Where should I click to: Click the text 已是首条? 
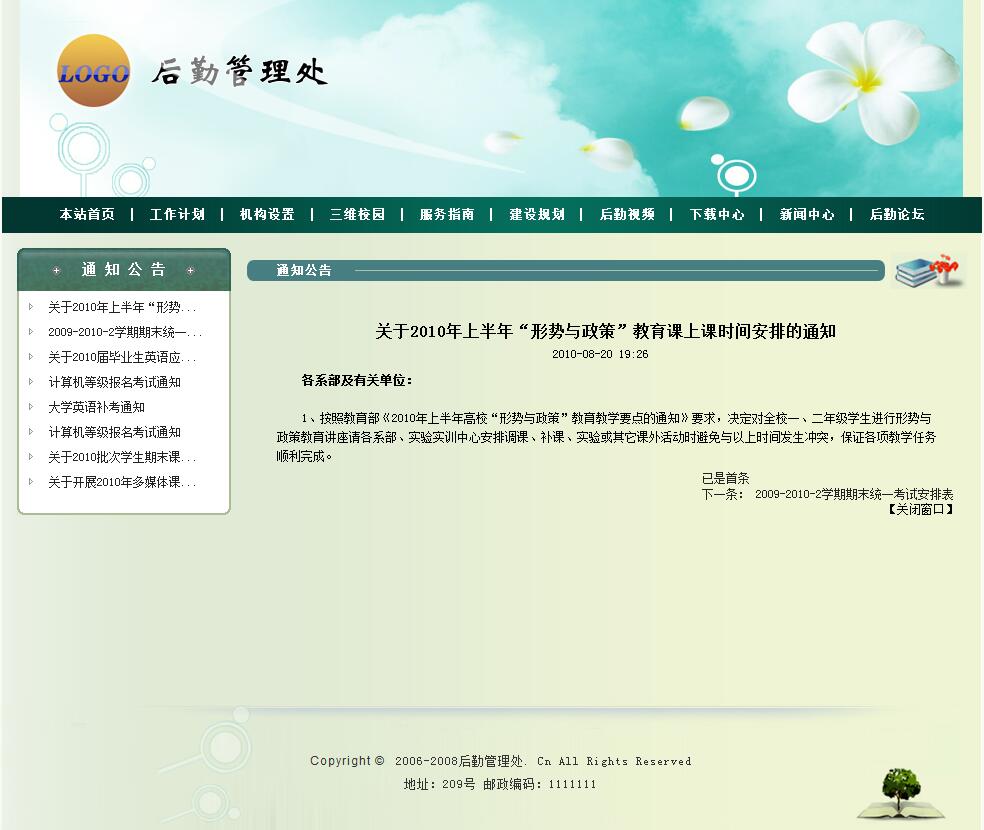point(725,478)
